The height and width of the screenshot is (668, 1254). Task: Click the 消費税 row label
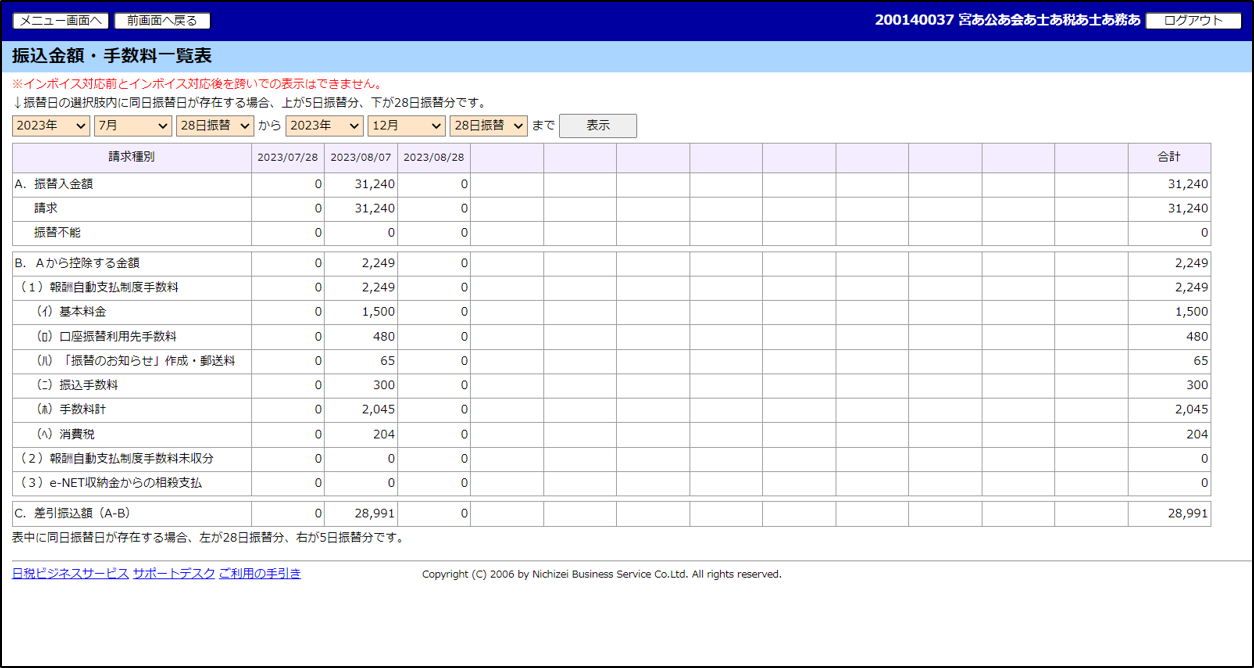(x=77, y=434)
